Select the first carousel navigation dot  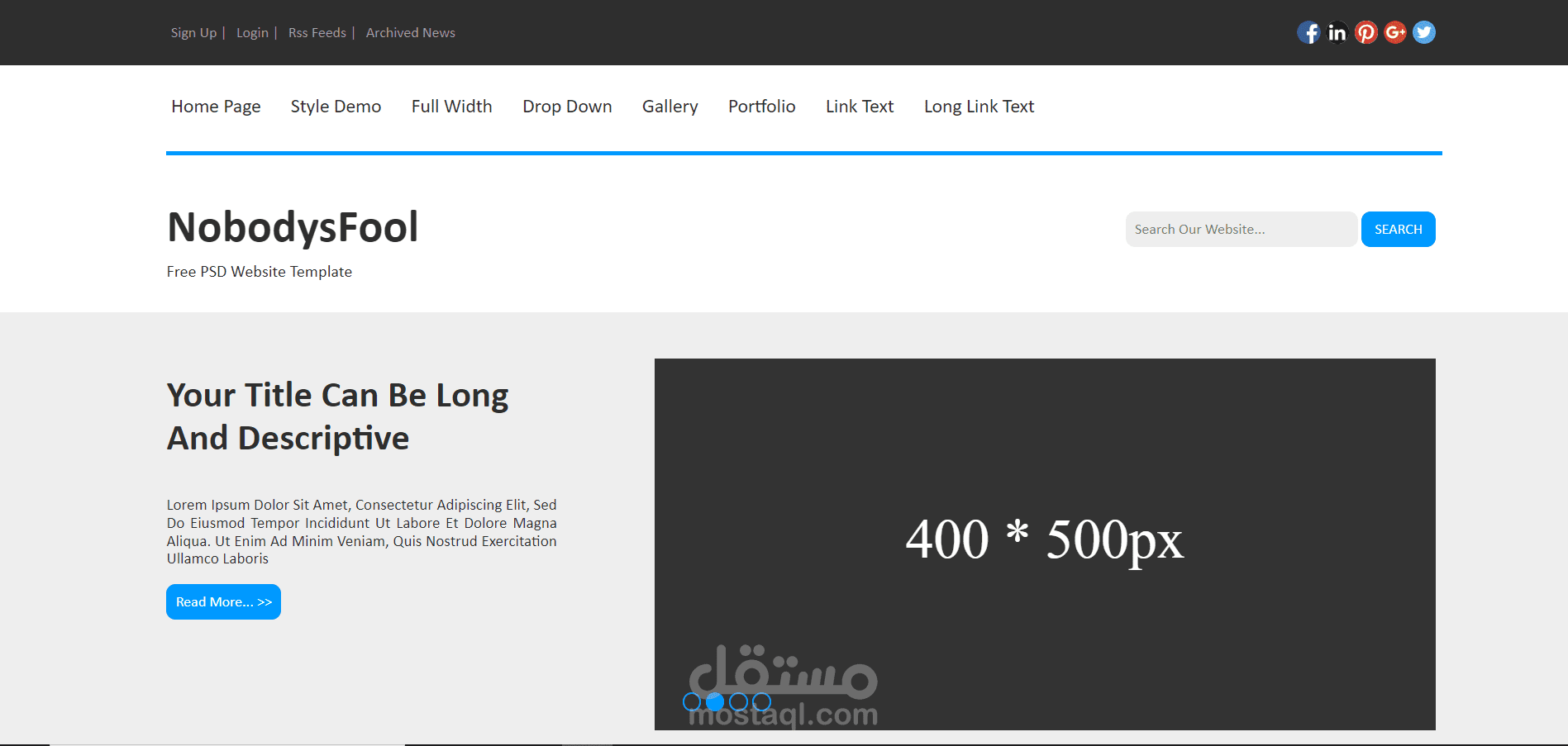pos(692,703)
